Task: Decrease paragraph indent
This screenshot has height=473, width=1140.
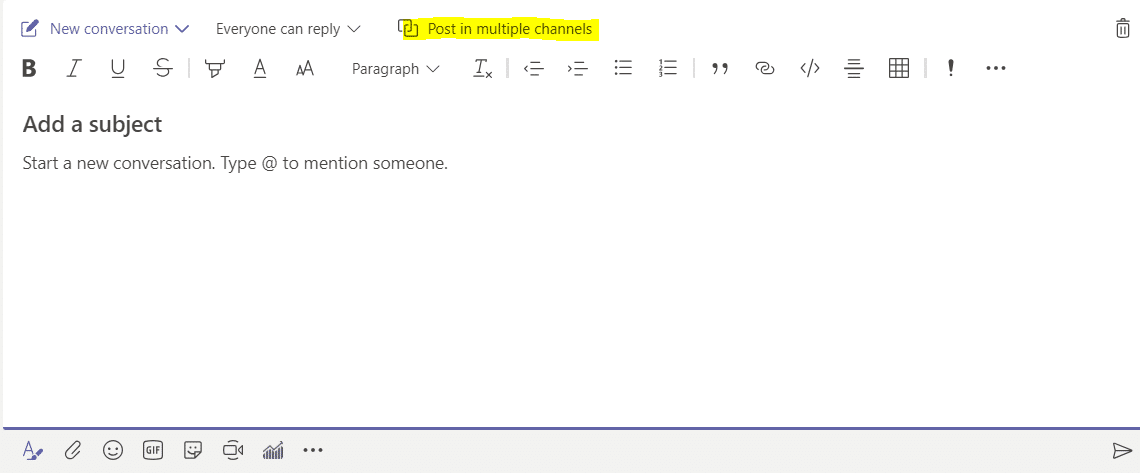Action: (534, 68)
